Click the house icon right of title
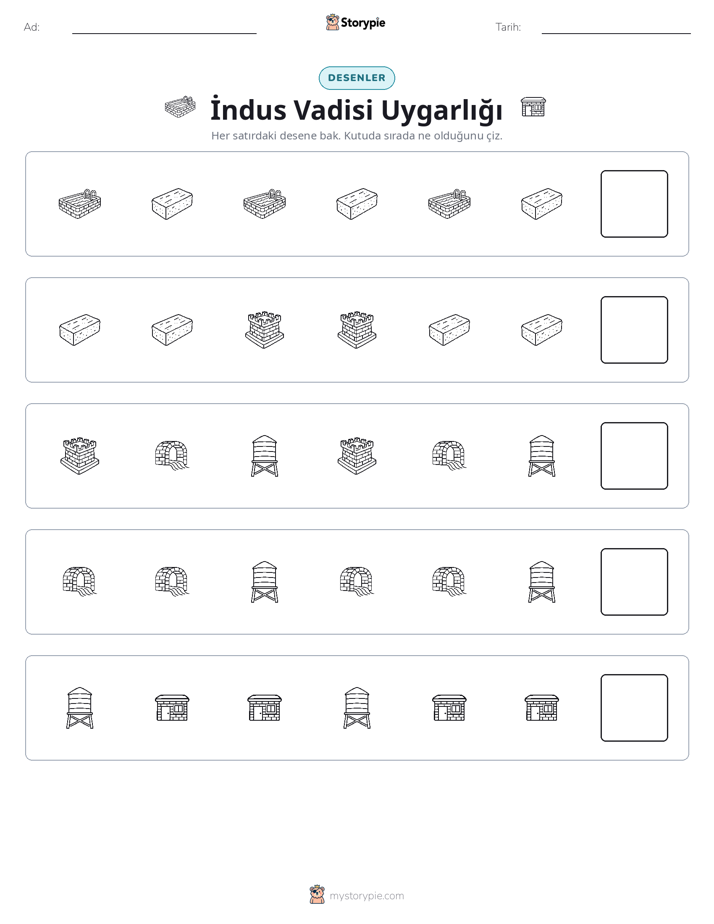 coord(533,108)
